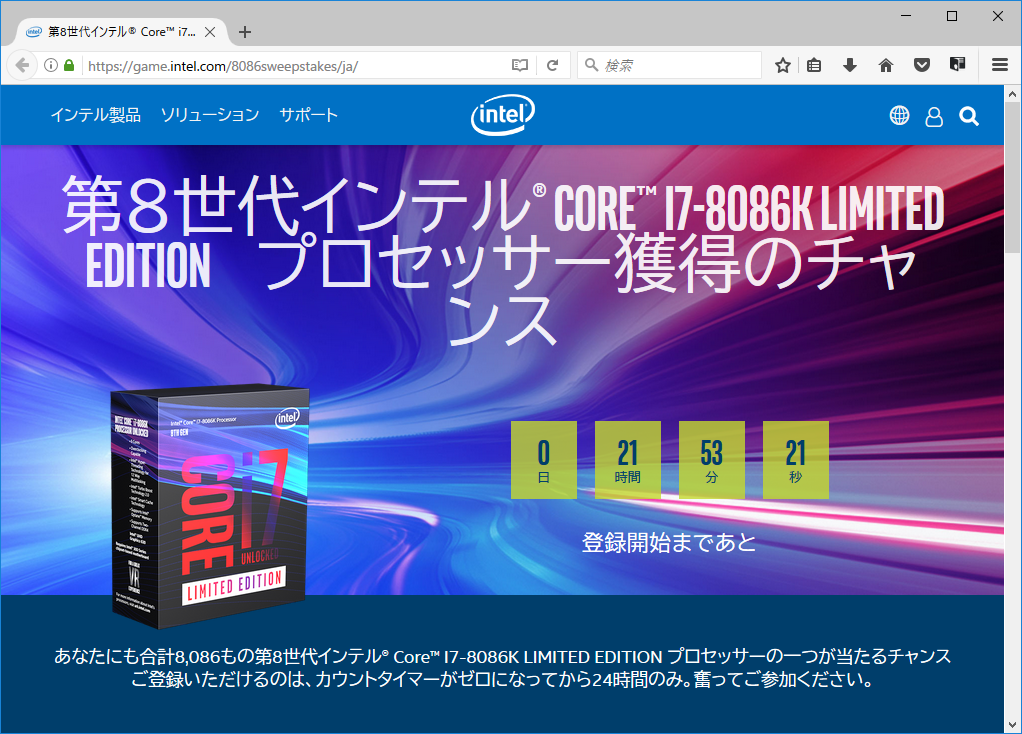Select the 第8世代インテル Core i7 tab
The height and width of the screenshot is (734, 1022).
point(121,32)
